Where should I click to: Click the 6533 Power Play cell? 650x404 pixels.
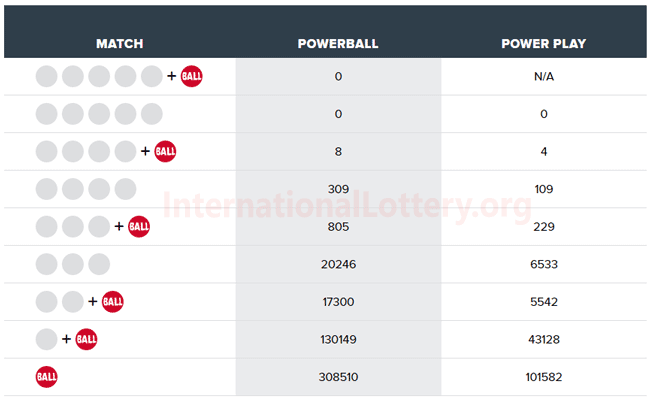click(x=544, y=264)
